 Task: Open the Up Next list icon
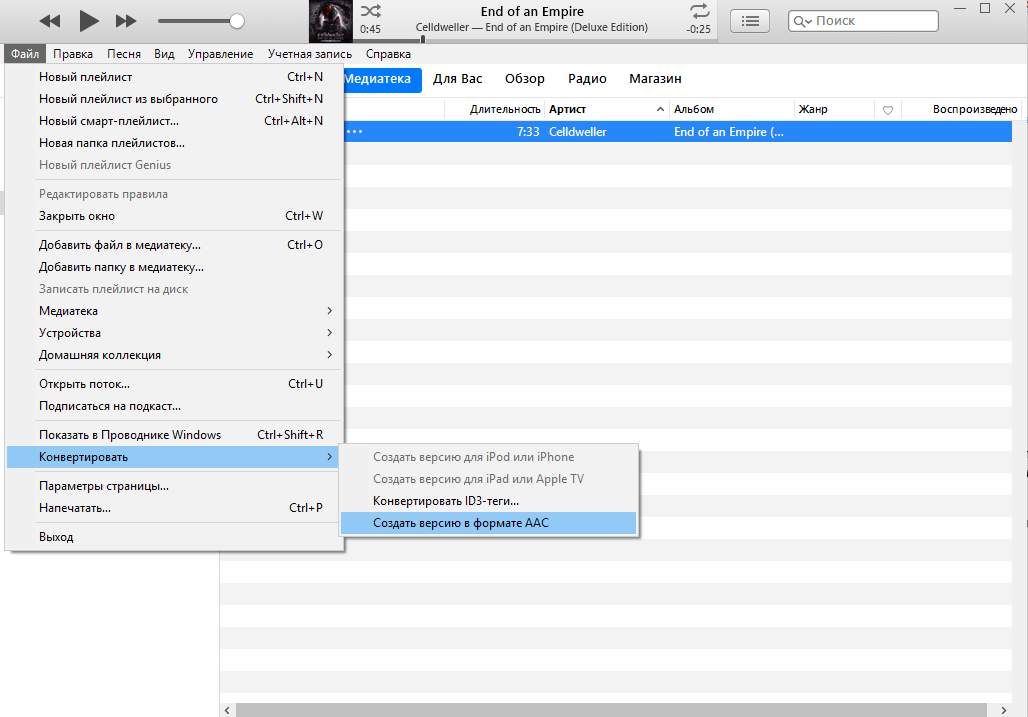(750, 21)
